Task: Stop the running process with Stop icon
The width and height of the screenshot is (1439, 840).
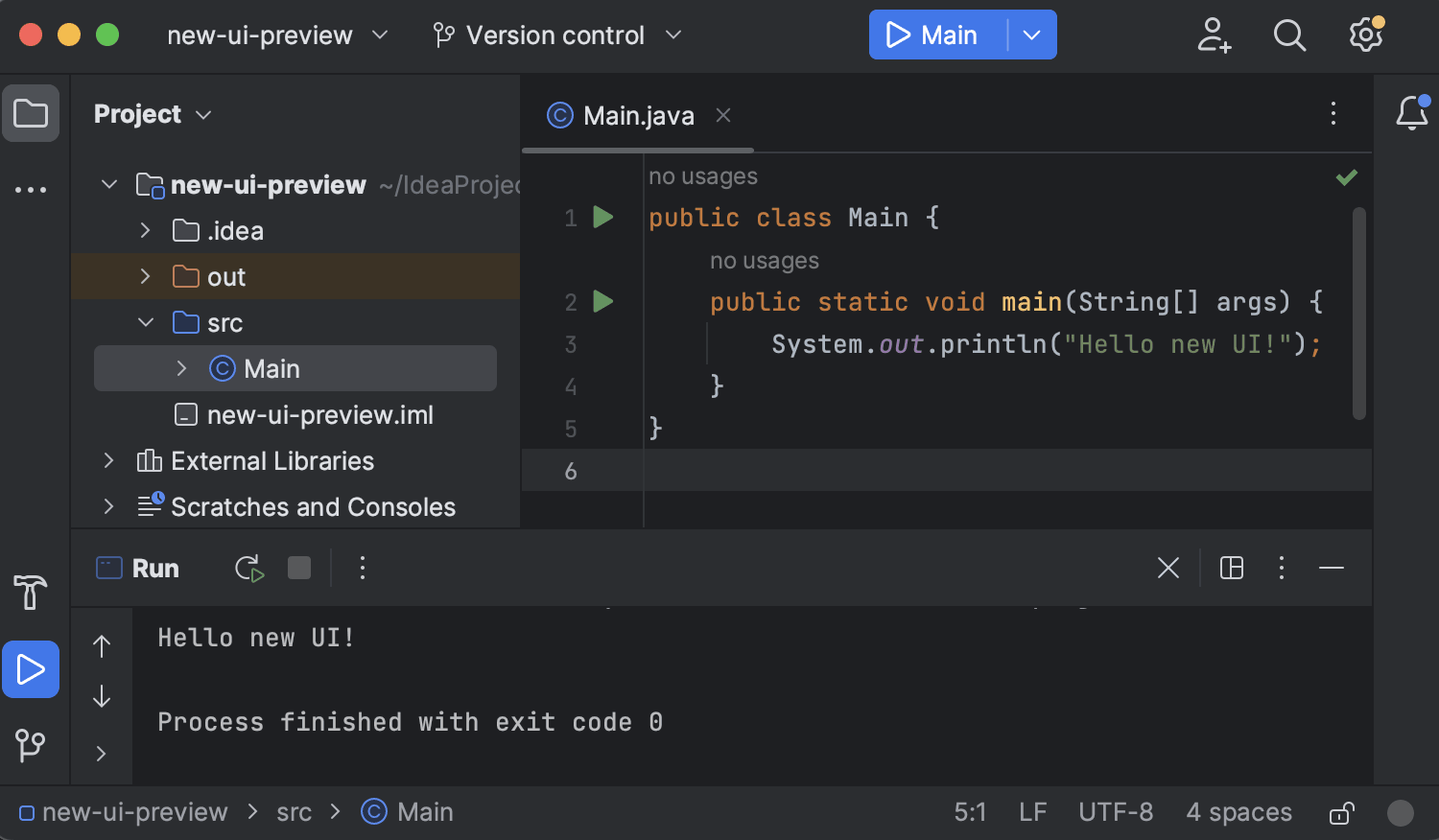Action: [299, 569]
